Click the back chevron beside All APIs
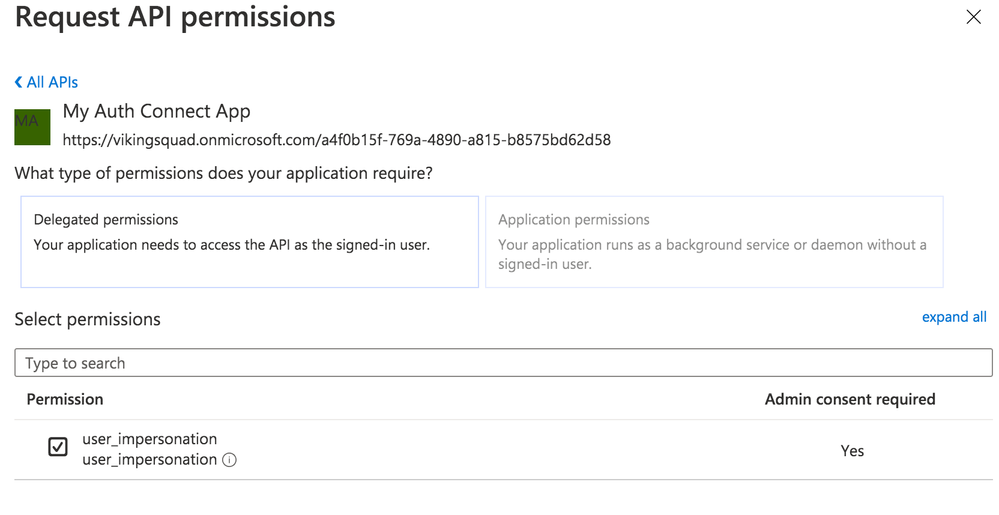Image resolution: width=999 pixels, height=515 pixels. pos(18,82)
